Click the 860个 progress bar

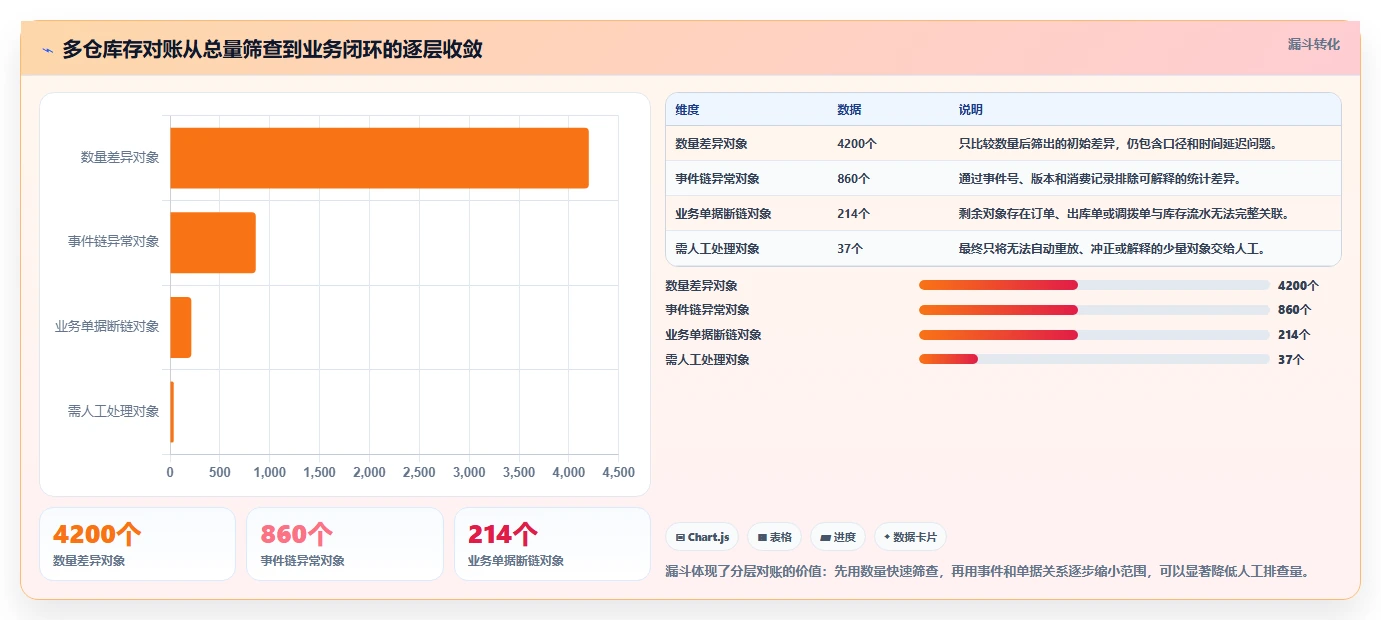point(1094,310)
